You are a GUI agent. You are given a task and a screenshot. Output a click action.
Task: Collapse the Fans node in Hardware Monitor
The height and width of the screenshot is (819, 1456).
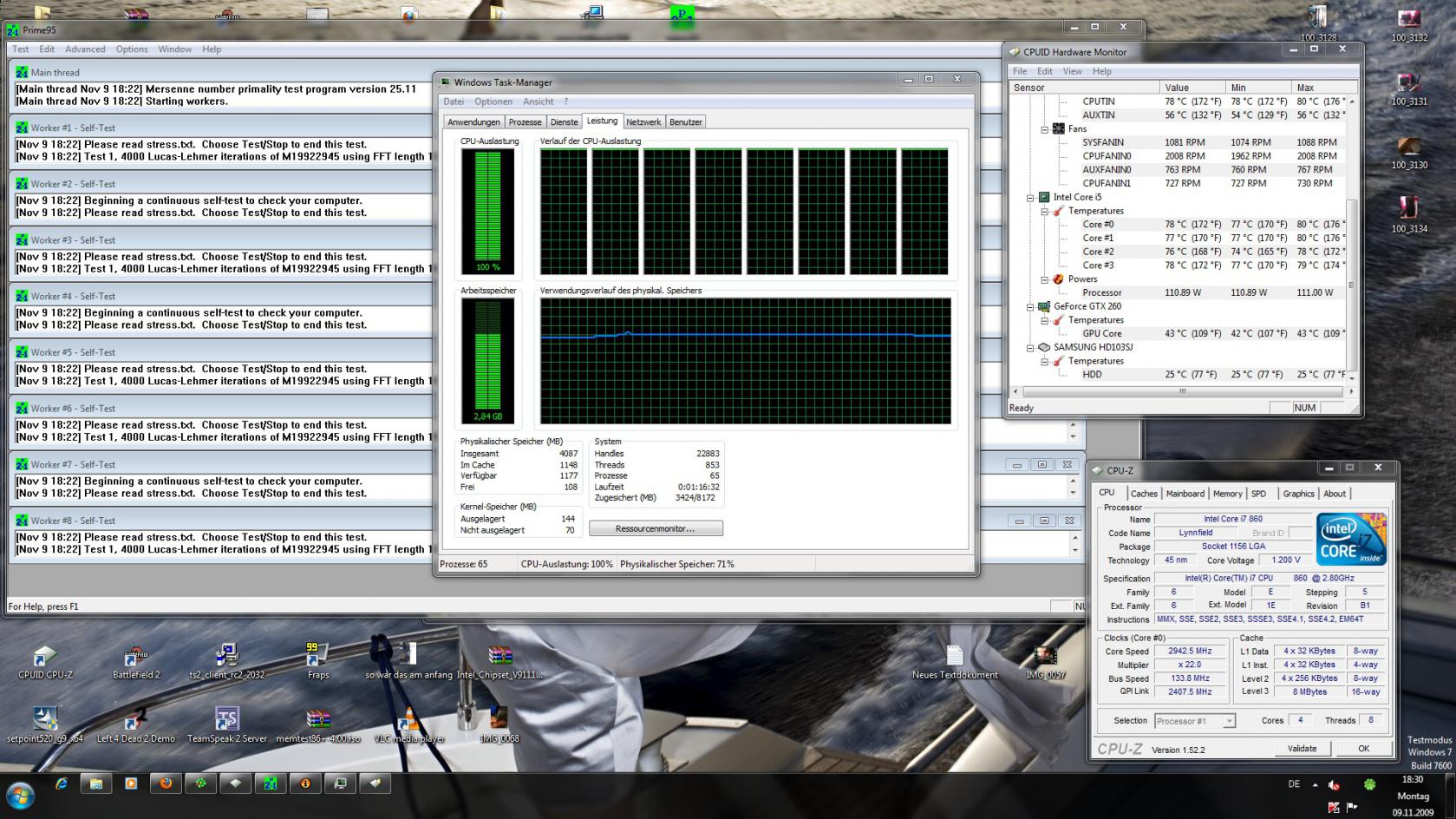pos(1045,129)
